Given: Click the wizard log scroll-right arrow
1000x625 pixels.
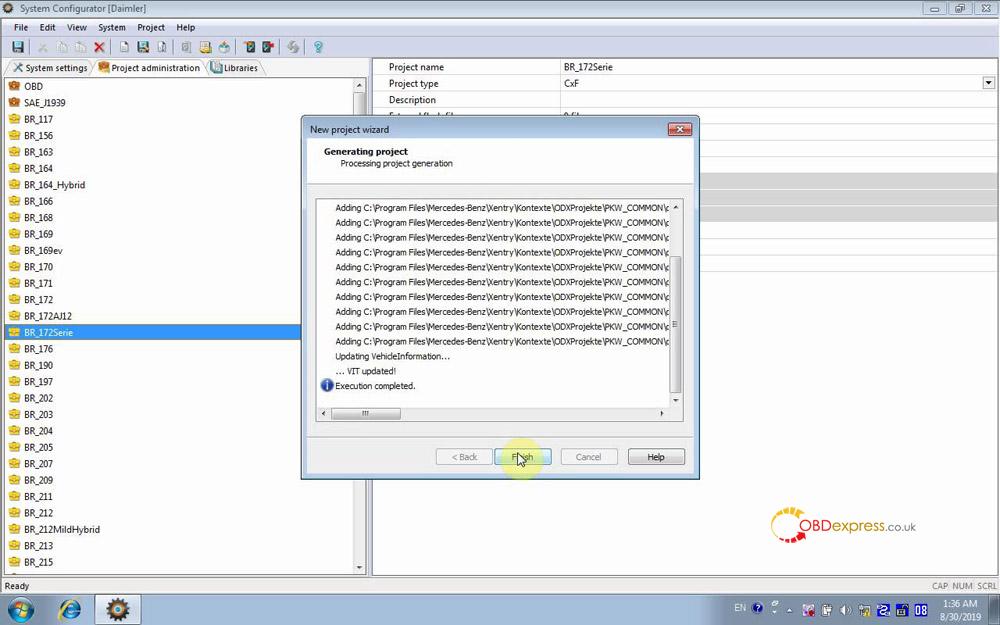Looking at the screenshot, I should (661, 413).
